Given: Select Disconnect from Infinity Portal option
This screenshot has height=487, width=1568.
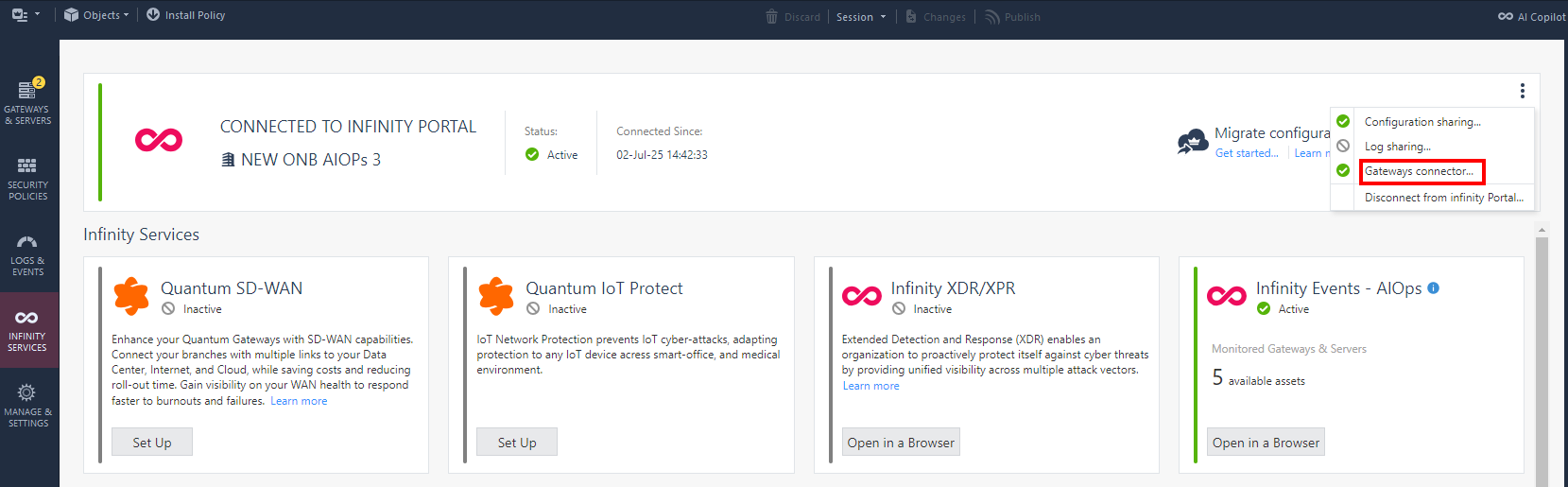Looking at the screenshot, I should [x=1443, y=198].
